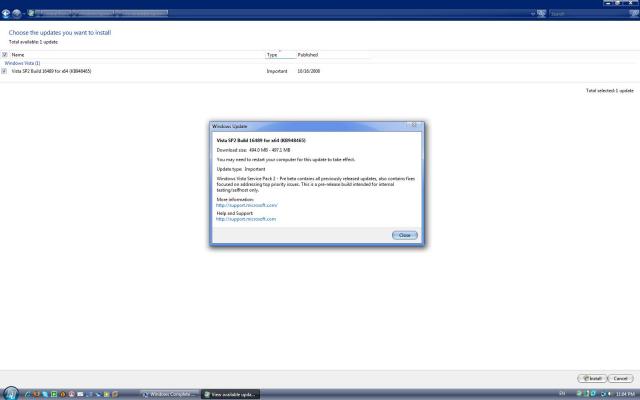Toggle the select-all checkbox next to Name
This screenshot has width=640, height=400.
[4, 54]
